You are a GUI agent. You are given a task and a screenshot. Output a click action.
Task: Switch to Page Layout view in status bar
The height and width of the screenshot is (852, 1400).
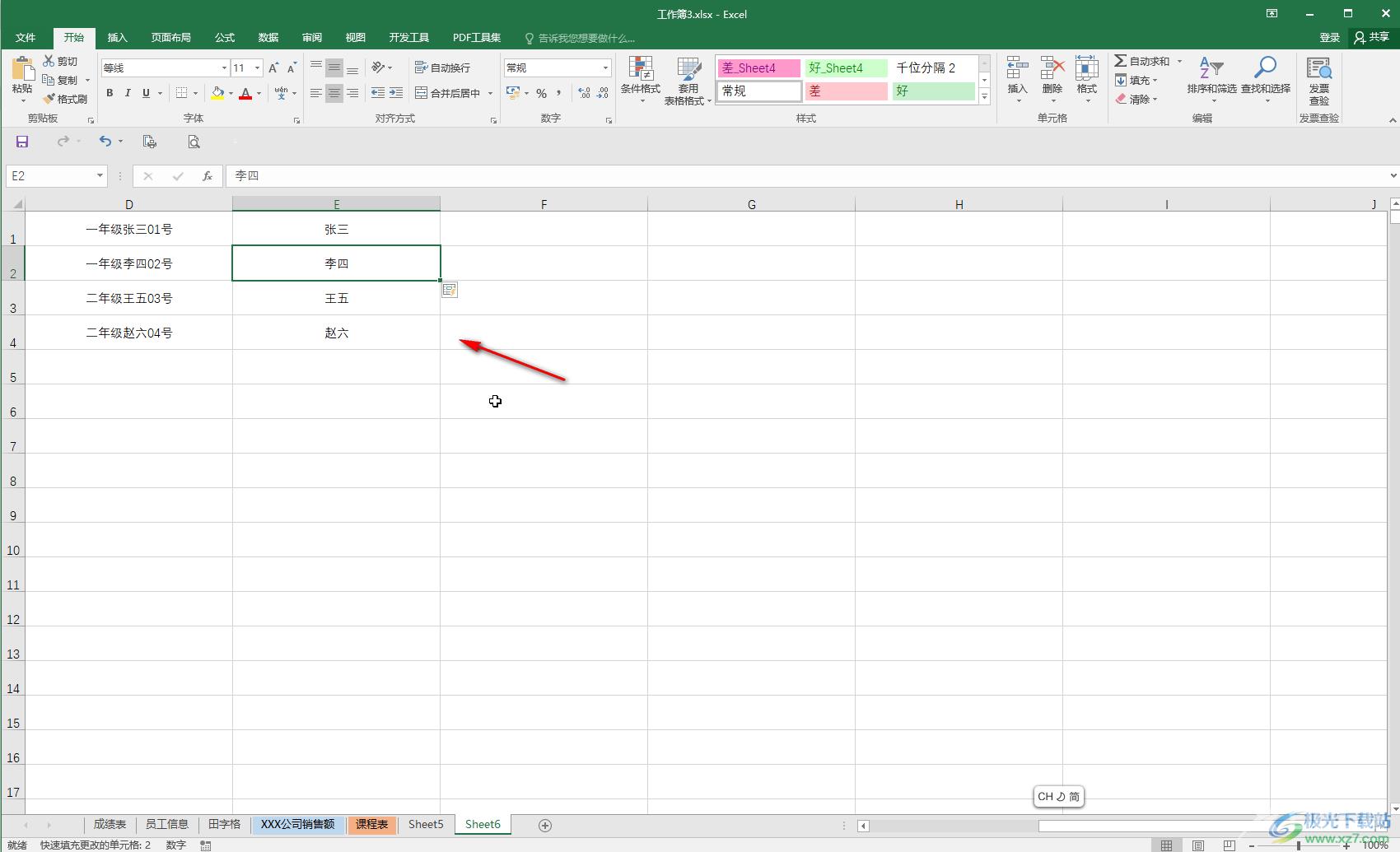(1198, 845)
